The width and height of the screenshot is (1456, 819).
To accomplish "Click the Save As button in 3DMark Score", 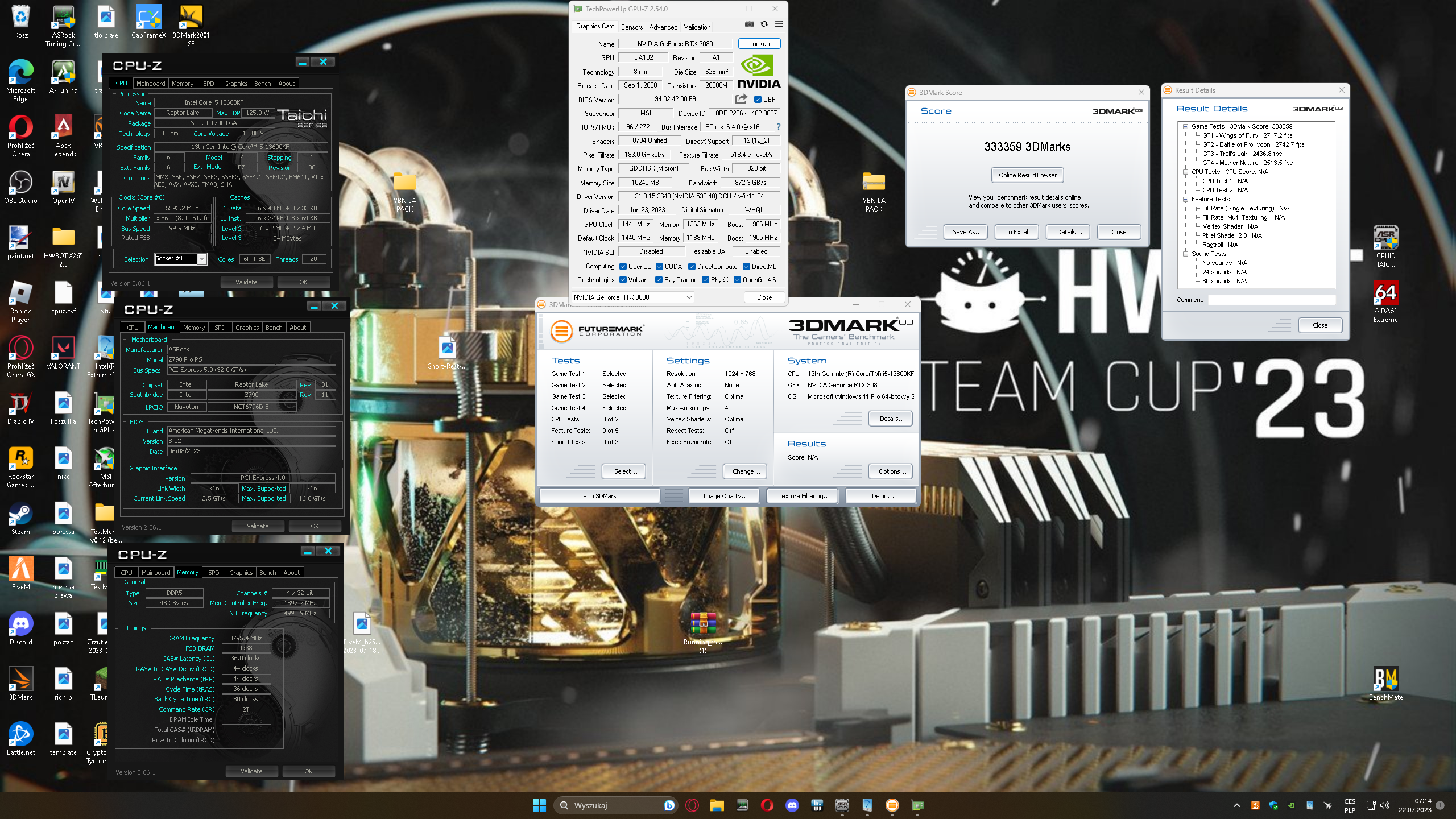I will click(967, 232).
